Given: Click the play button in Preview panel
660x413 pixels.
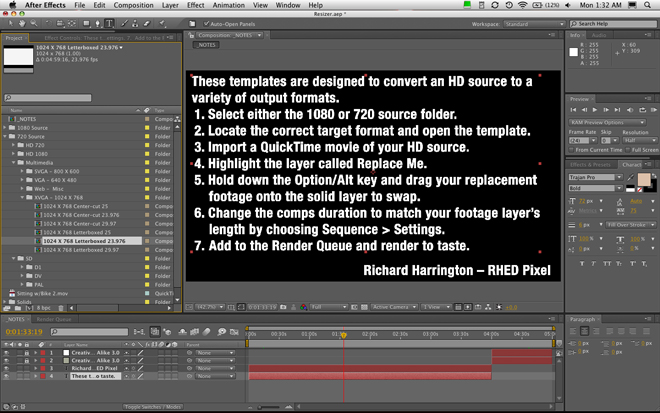Looking at the screenshot, I should pyautogui.click(x=595, y=110).
